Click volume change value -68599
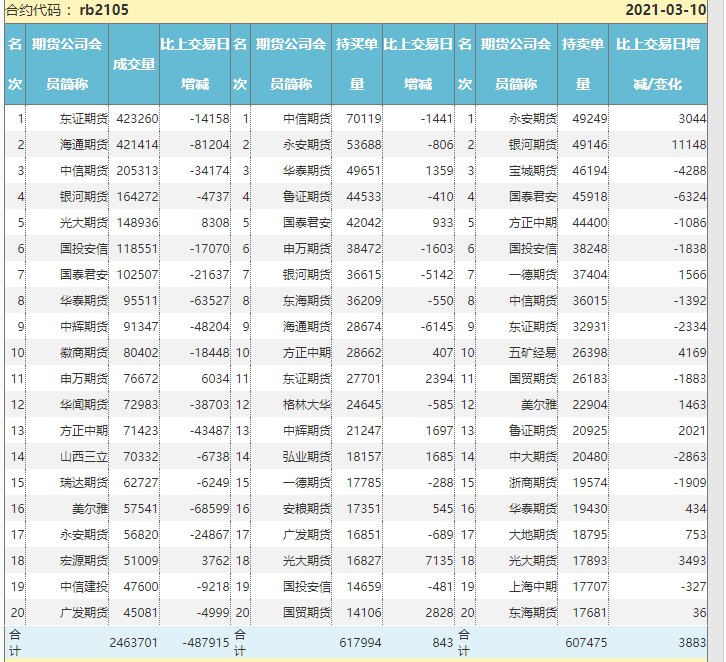726x662 pixels. coord(209,509)
